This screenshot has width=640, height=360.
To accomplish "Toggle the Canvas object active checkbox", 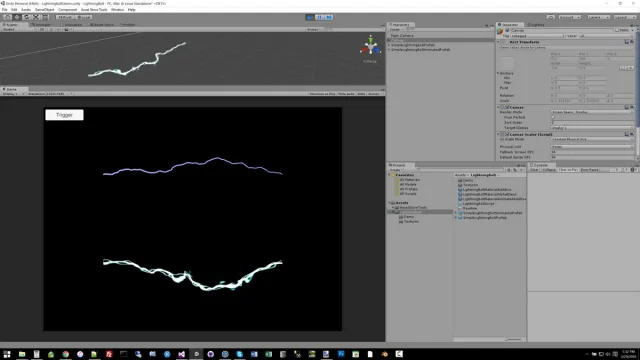I will pyautogui.click(x=507, y=31).
